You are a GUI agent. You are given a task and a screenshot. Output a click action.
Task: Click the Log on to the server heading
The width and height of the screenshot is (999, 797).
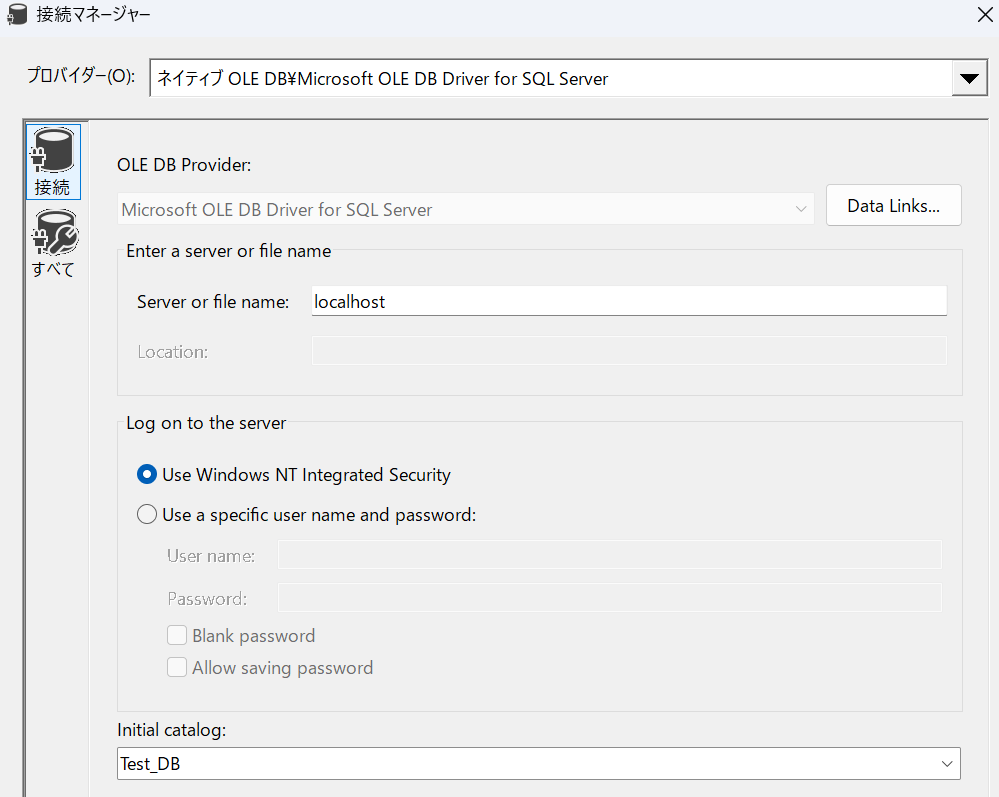point(206,423)
